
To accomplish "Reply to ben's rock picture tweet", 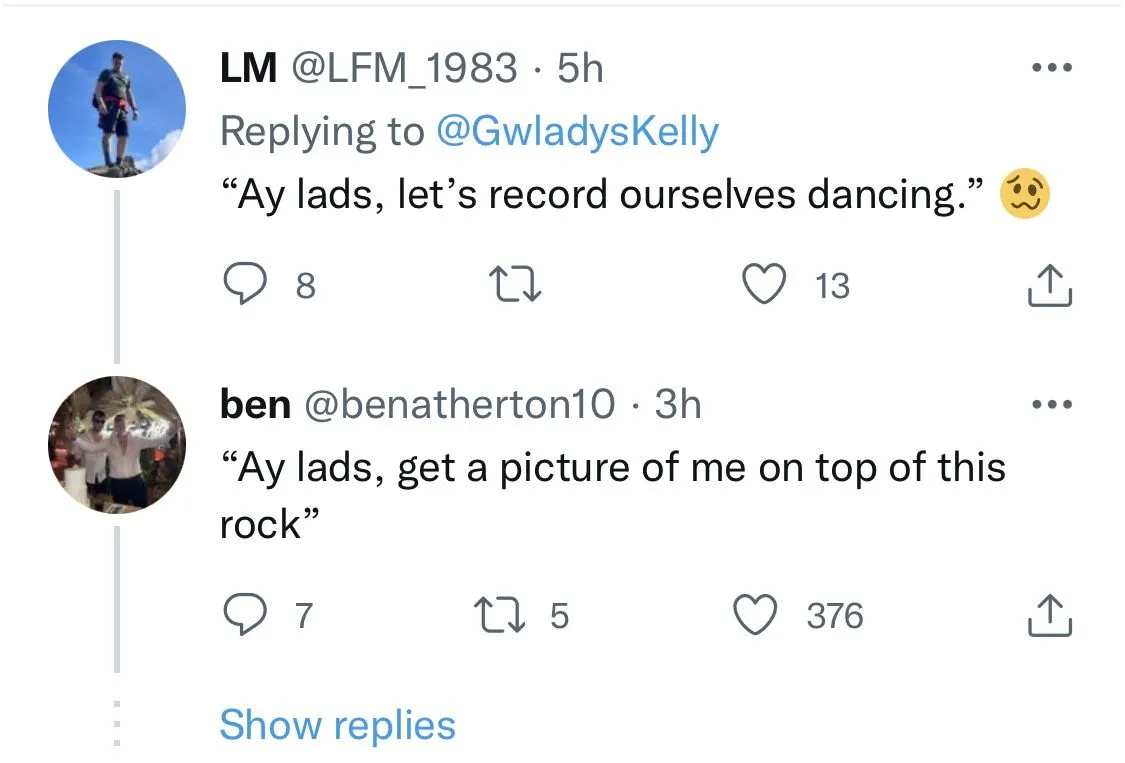I will [x=242, y=615].
